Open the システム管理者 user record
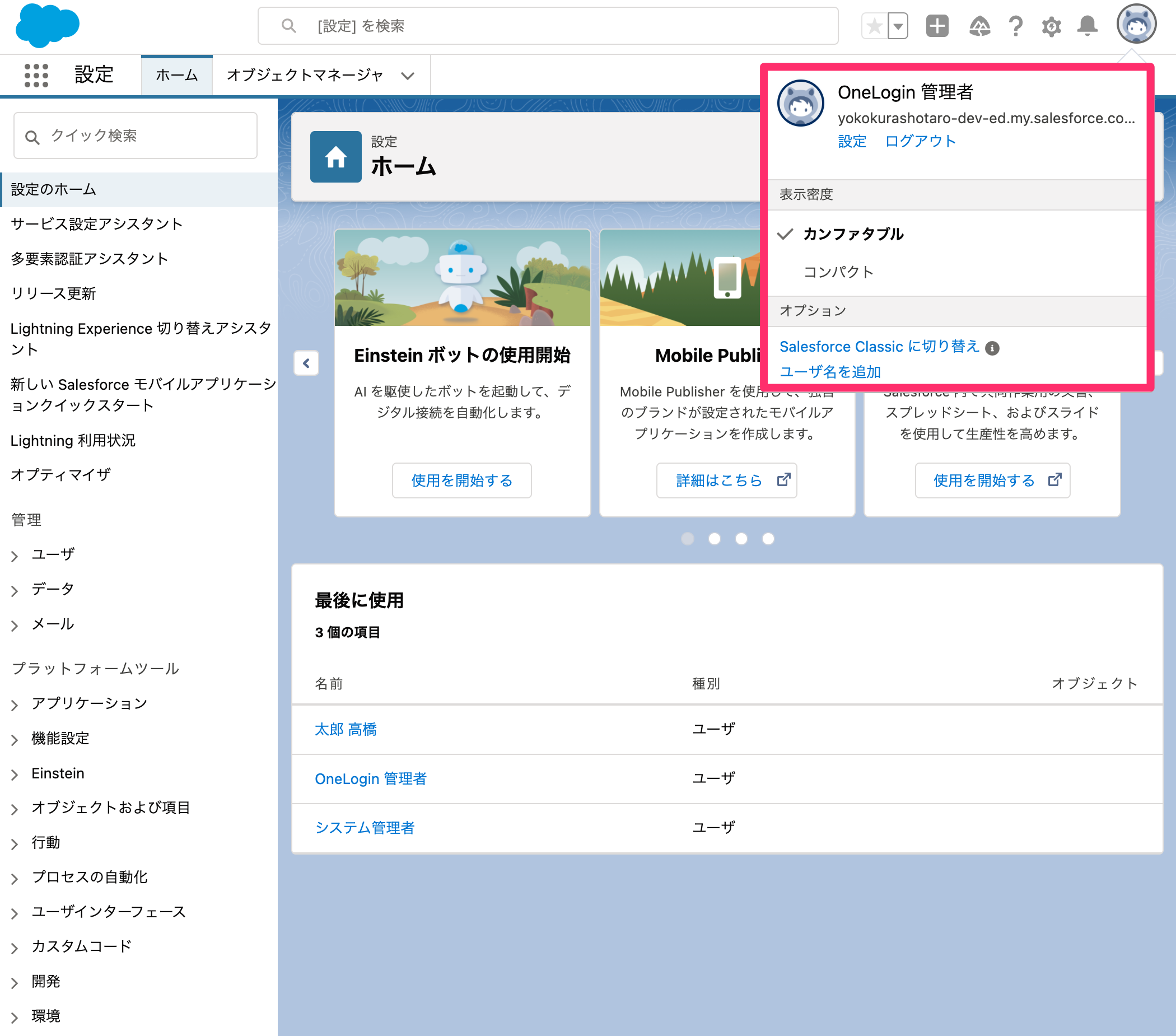The image size is (1176, 1036). [x=364, y=828]
